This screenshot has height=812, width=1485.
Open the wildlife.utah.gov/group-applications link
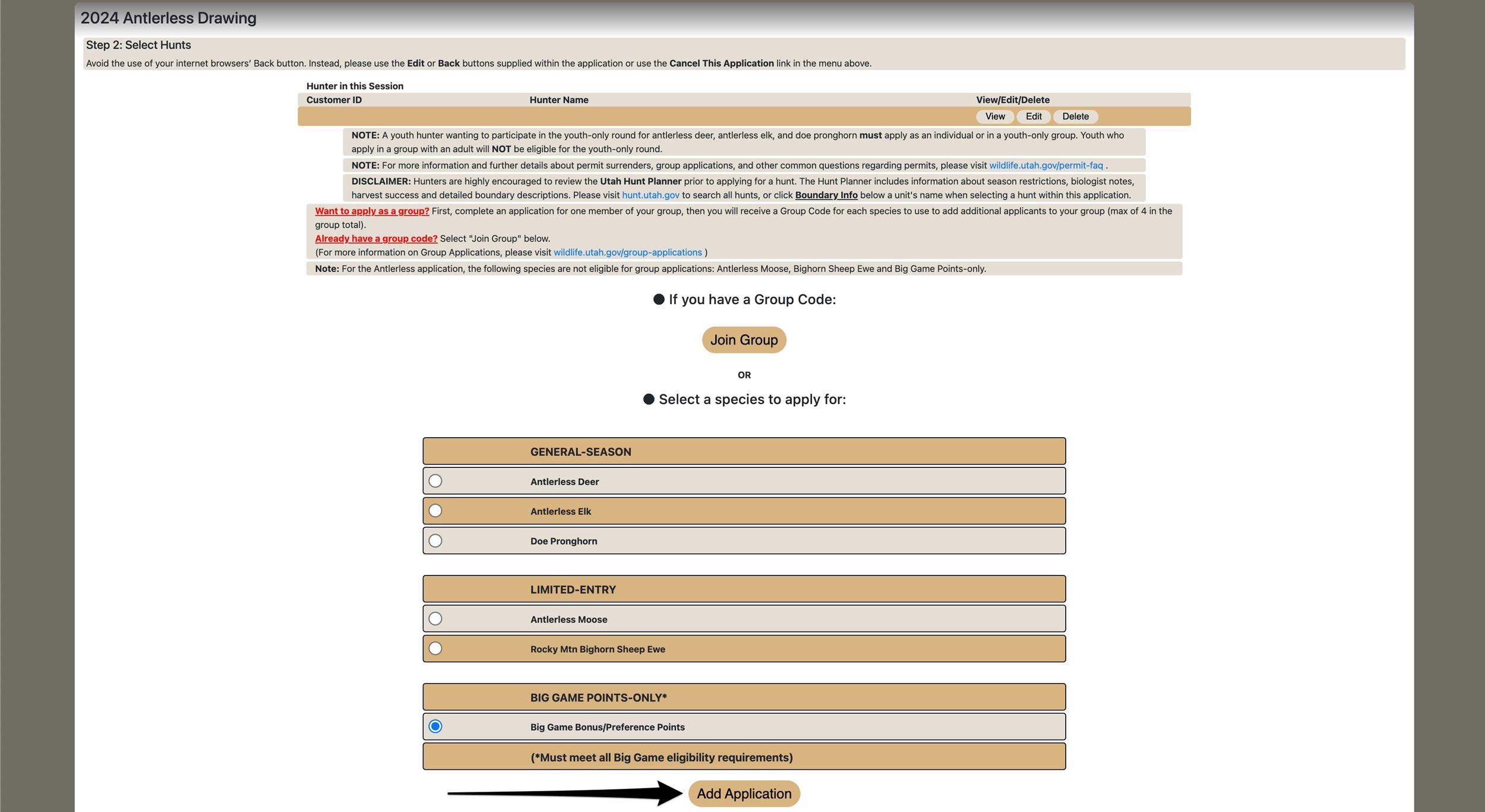click(x=627, y=252)
